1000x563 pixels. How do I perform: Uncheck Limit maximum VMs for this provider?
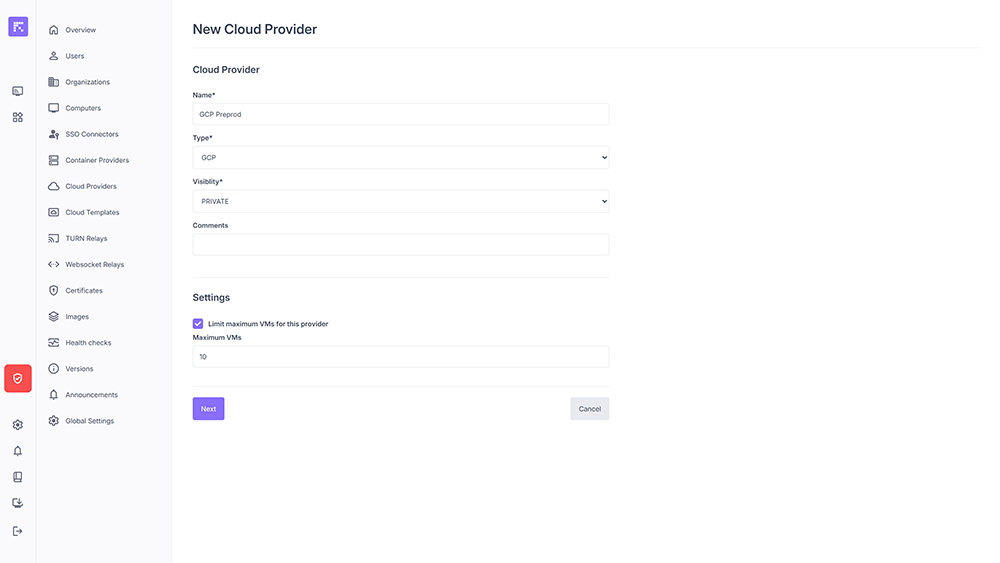tap(198, 324)
